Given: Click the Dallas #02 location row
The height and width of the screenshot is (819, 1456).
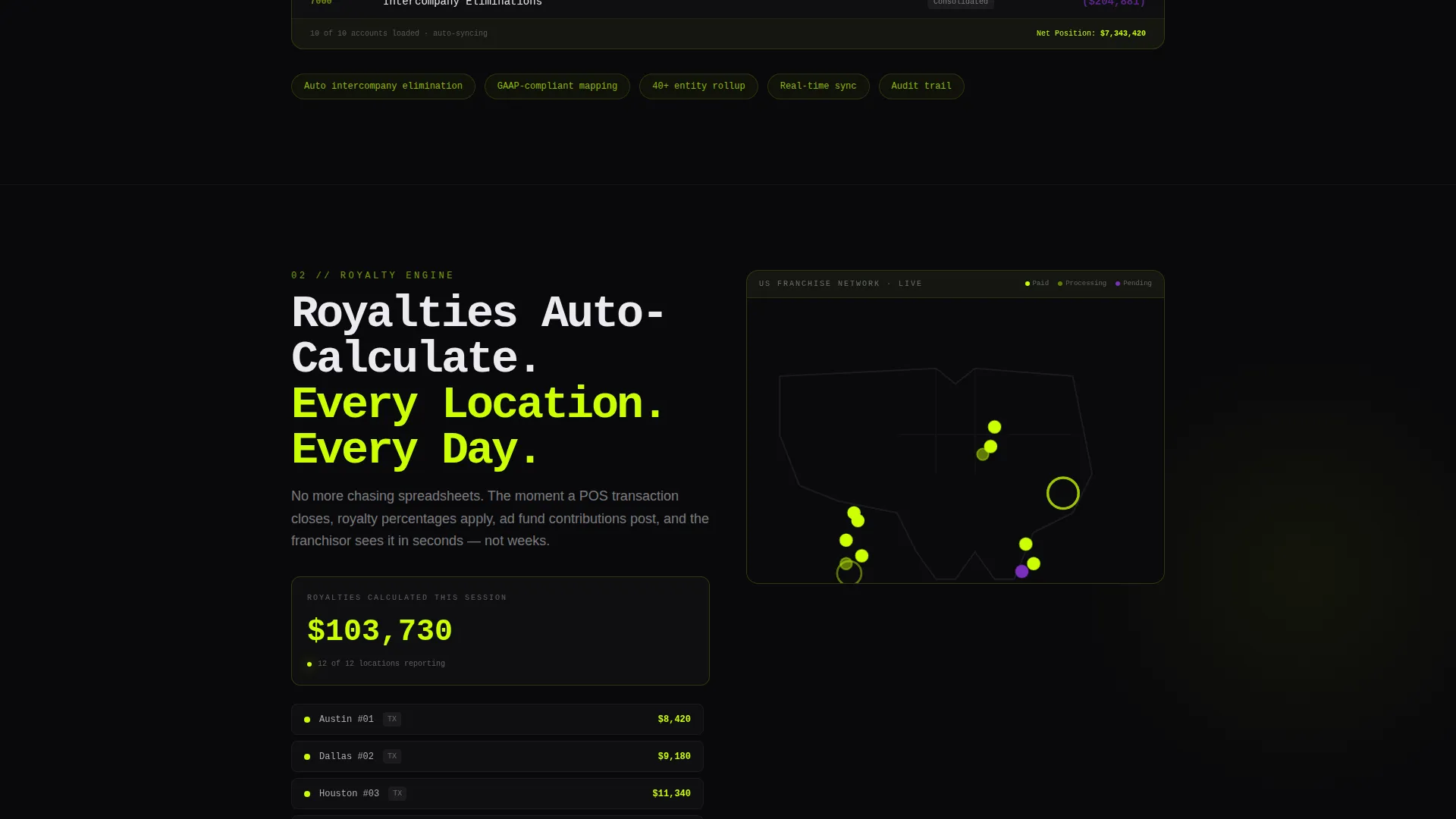Looking at the screenshot, I should [497, 756].
